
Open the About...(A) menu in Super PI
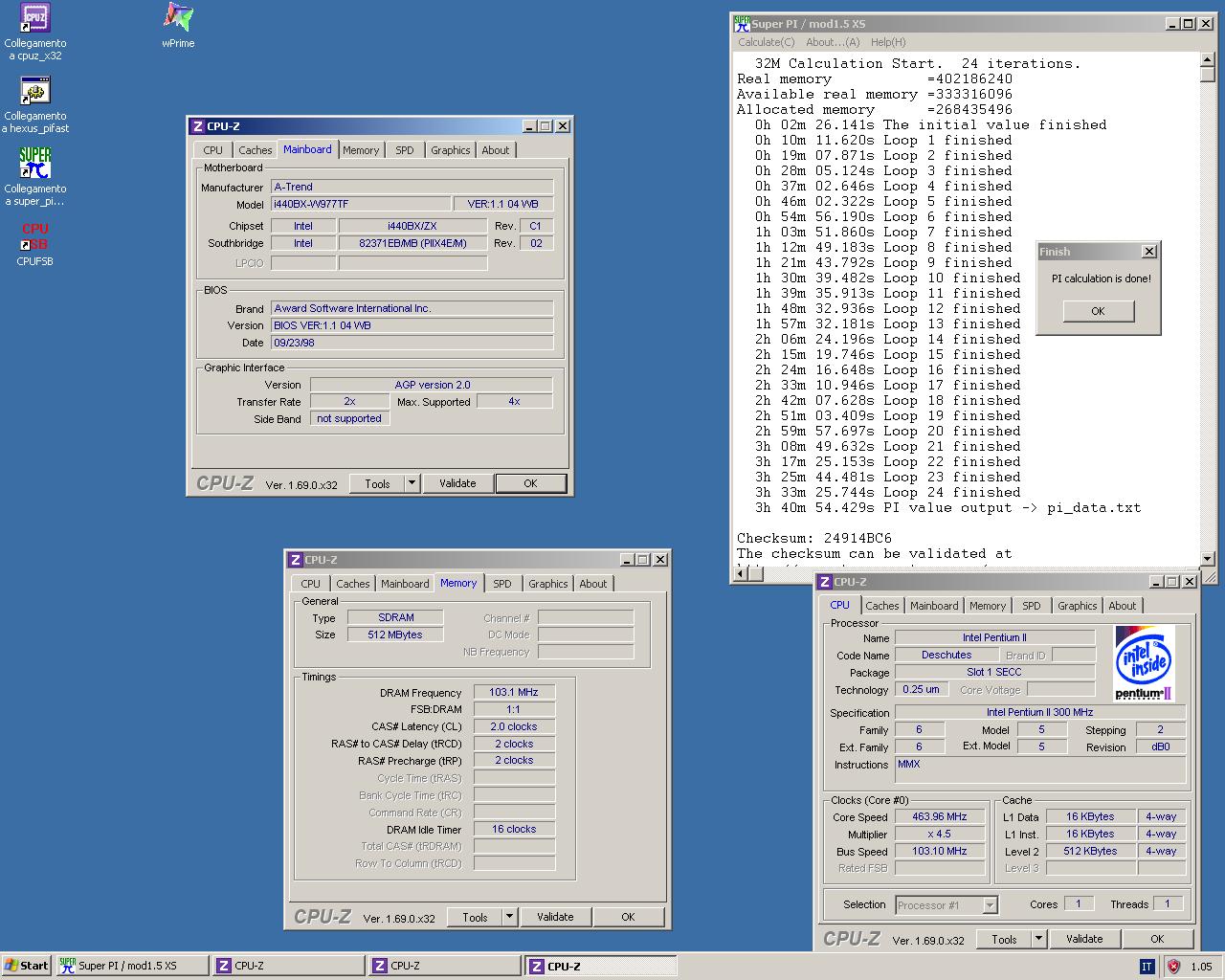(x=833, y=42)
